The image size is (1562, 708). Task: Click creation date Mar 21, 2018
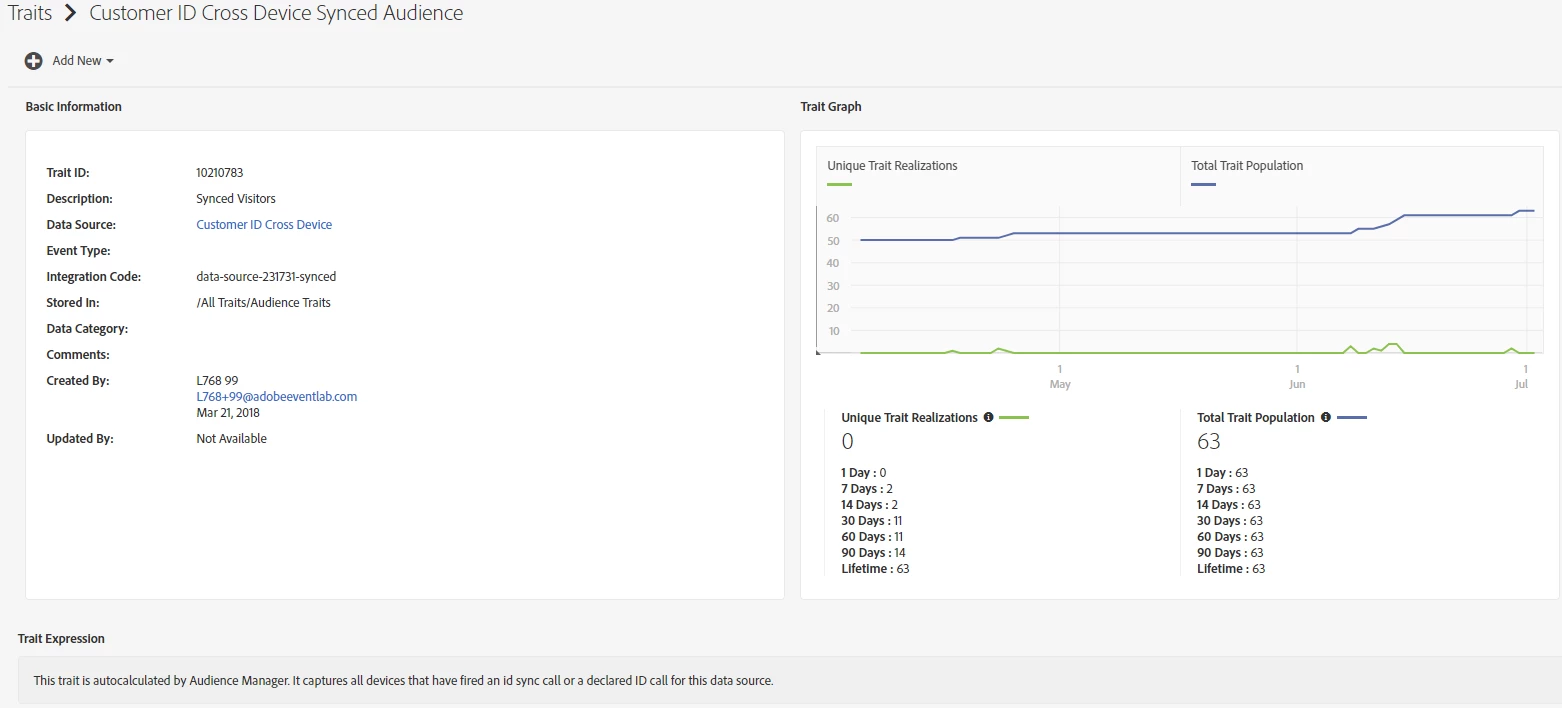[228, 412]
